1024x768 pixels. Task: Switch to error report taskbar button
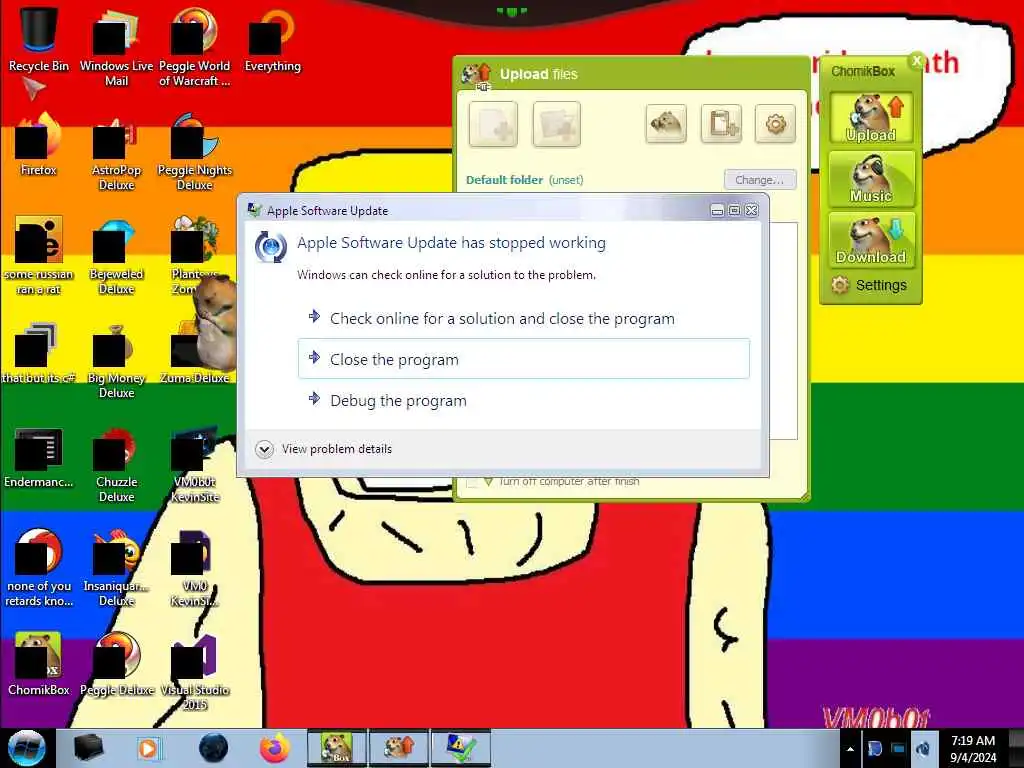(461, 748)
